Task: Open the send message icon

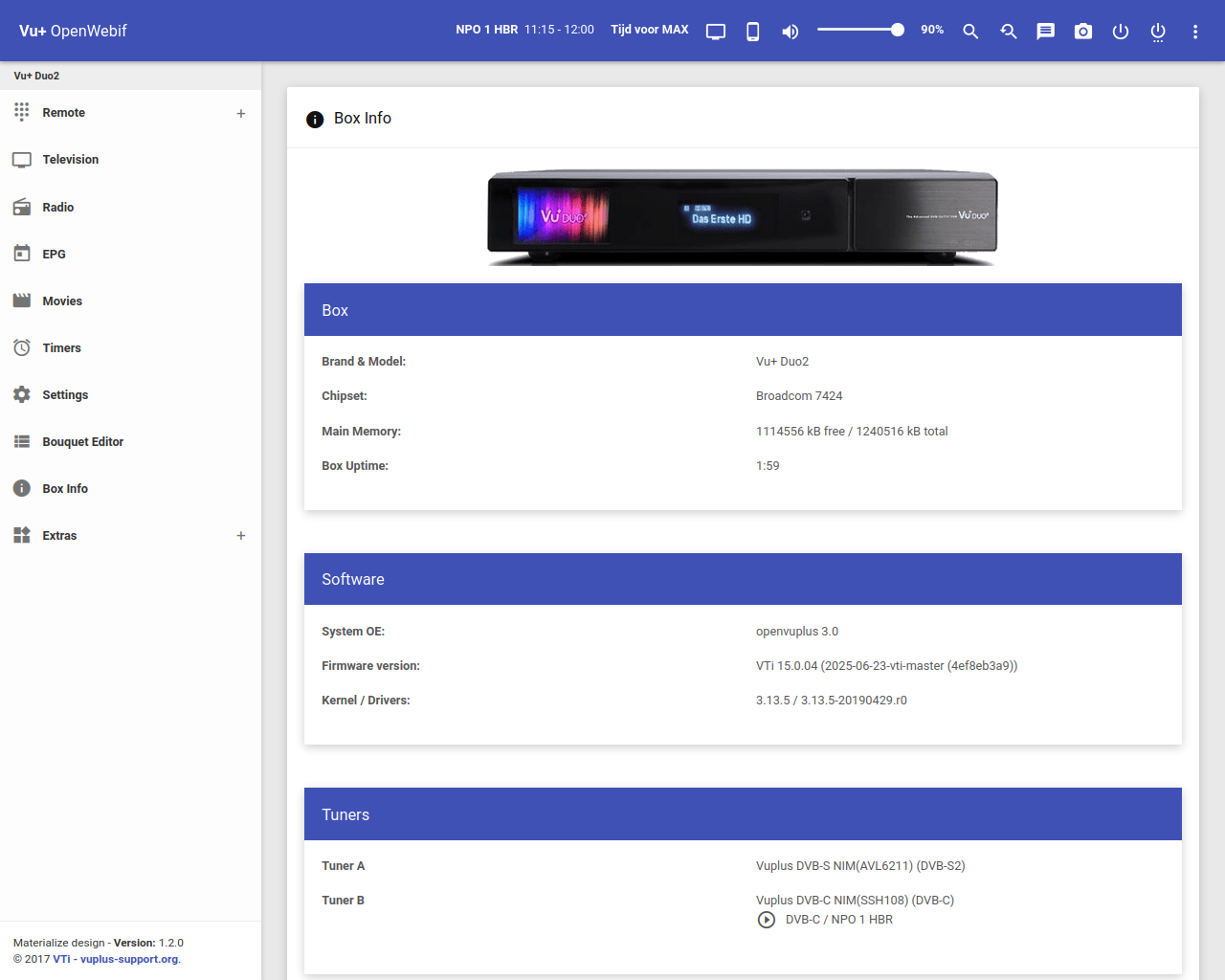Action: tap(1045, 32)
